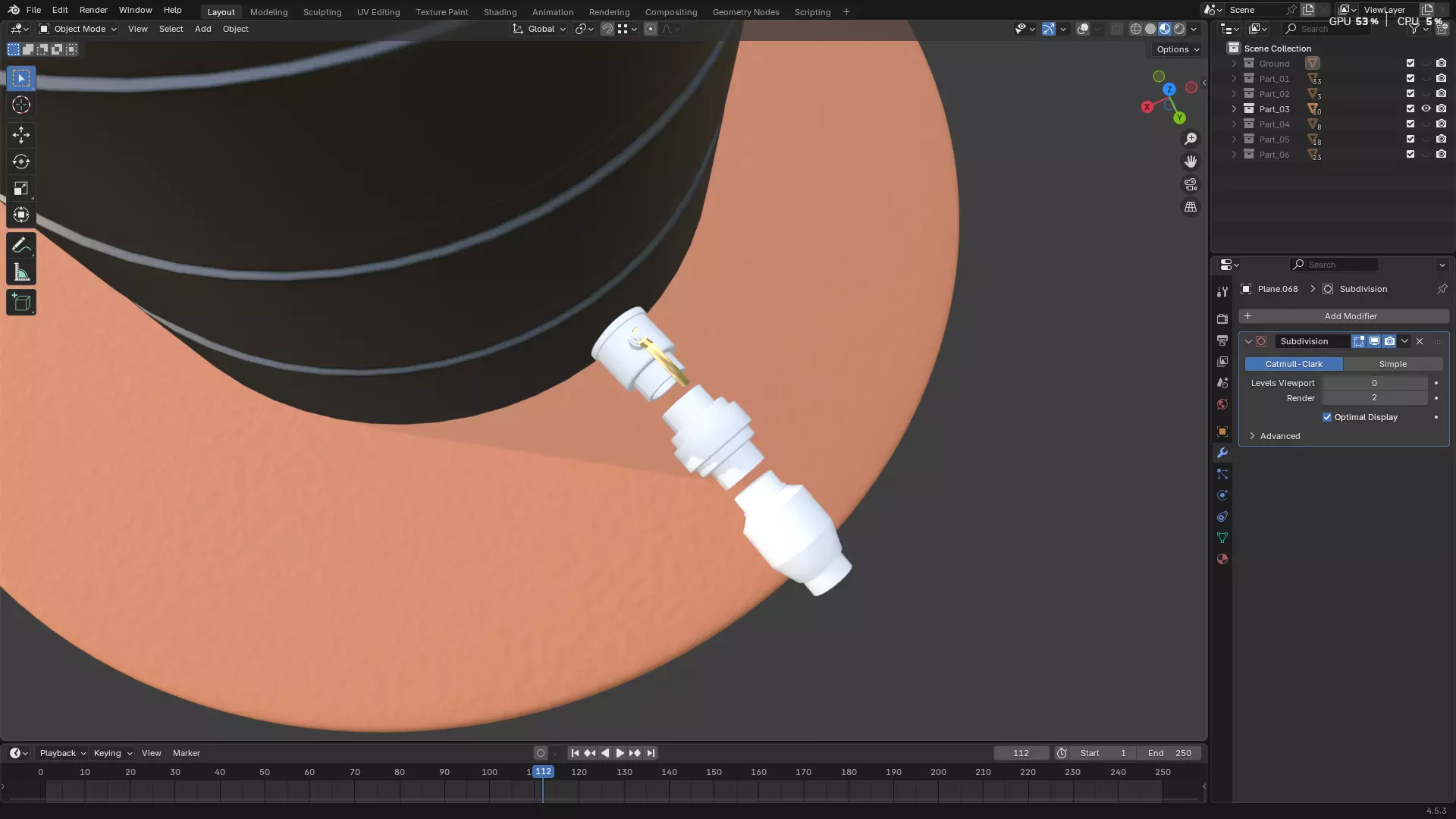Choose Simple subdivision type

point(1392,364)
